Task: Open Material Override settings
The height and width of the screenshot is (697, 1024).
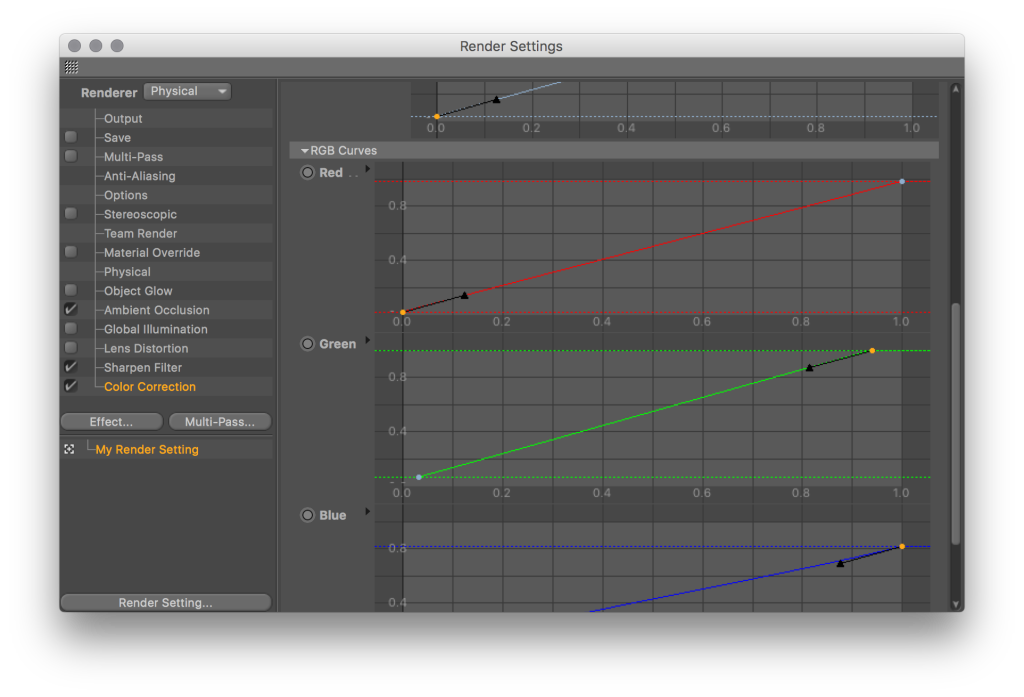Action: [x=152, y=253]
